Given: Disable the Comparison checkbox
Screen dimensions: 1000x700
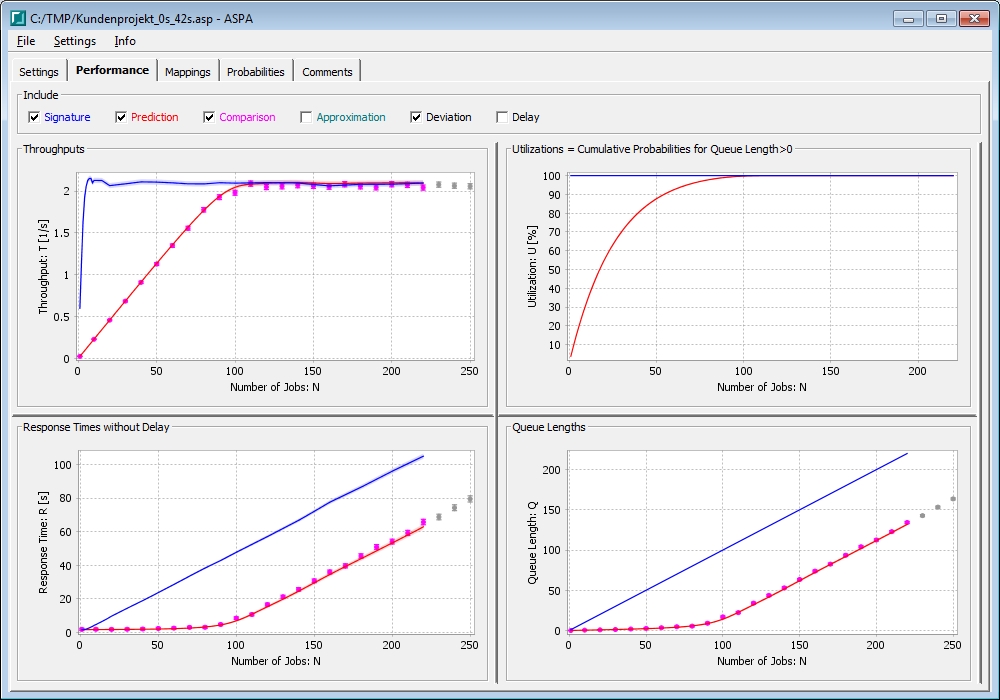Looking at the screenshot, I should point(209,117).
